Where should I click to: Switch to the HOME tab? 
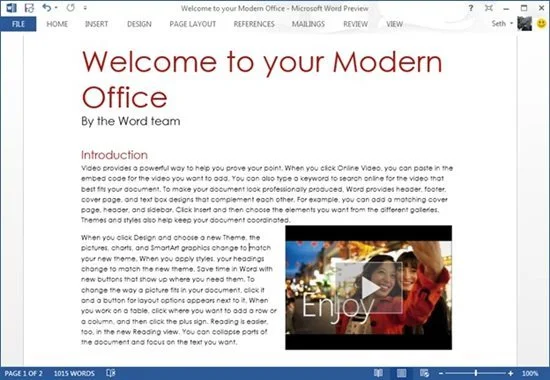pos(57,24)
